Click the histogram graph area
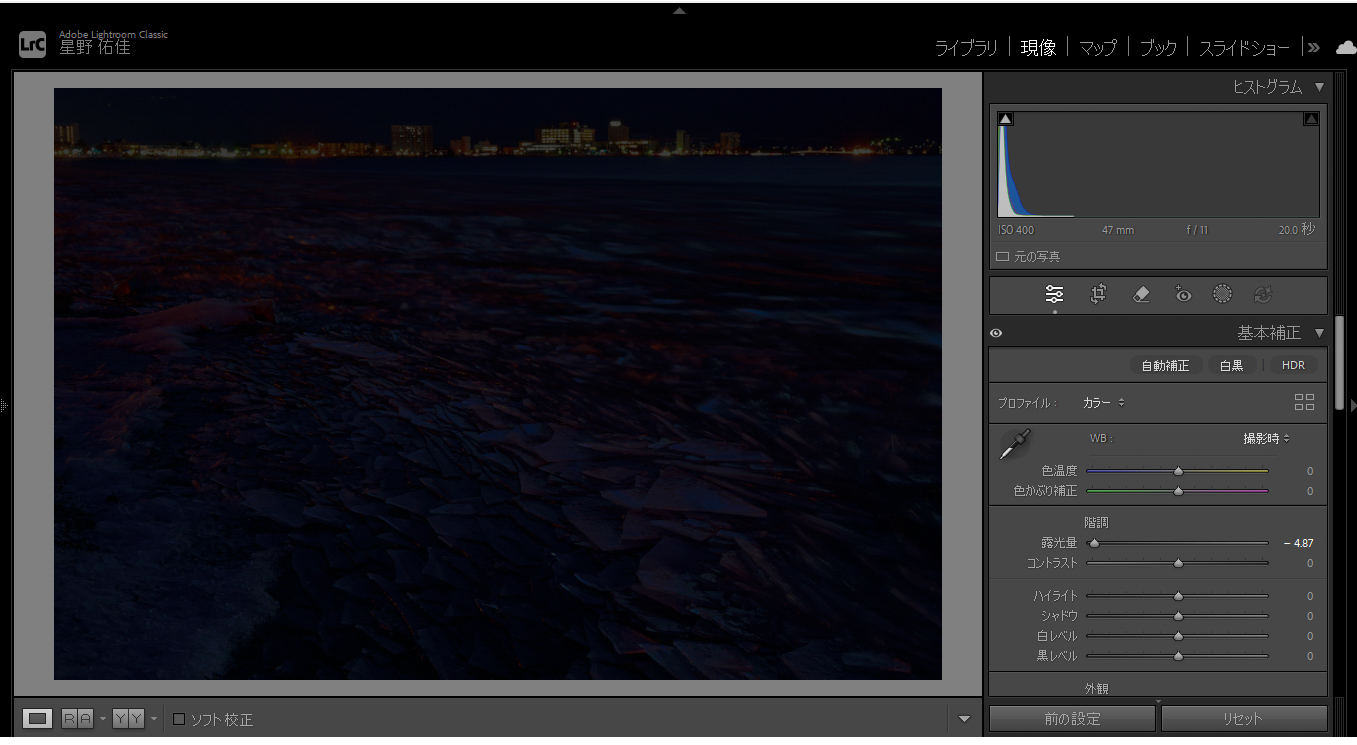 click(1158, 164)
